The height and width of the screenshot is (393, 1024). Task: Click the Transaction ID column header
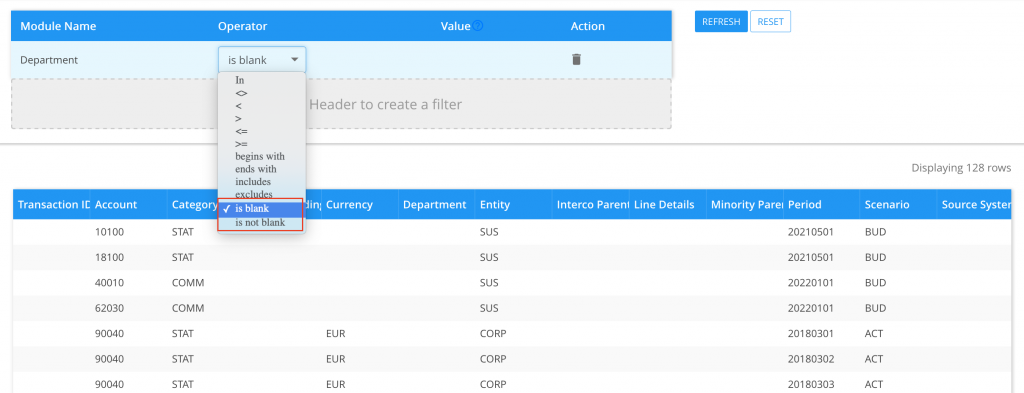[x=52, y=204]
